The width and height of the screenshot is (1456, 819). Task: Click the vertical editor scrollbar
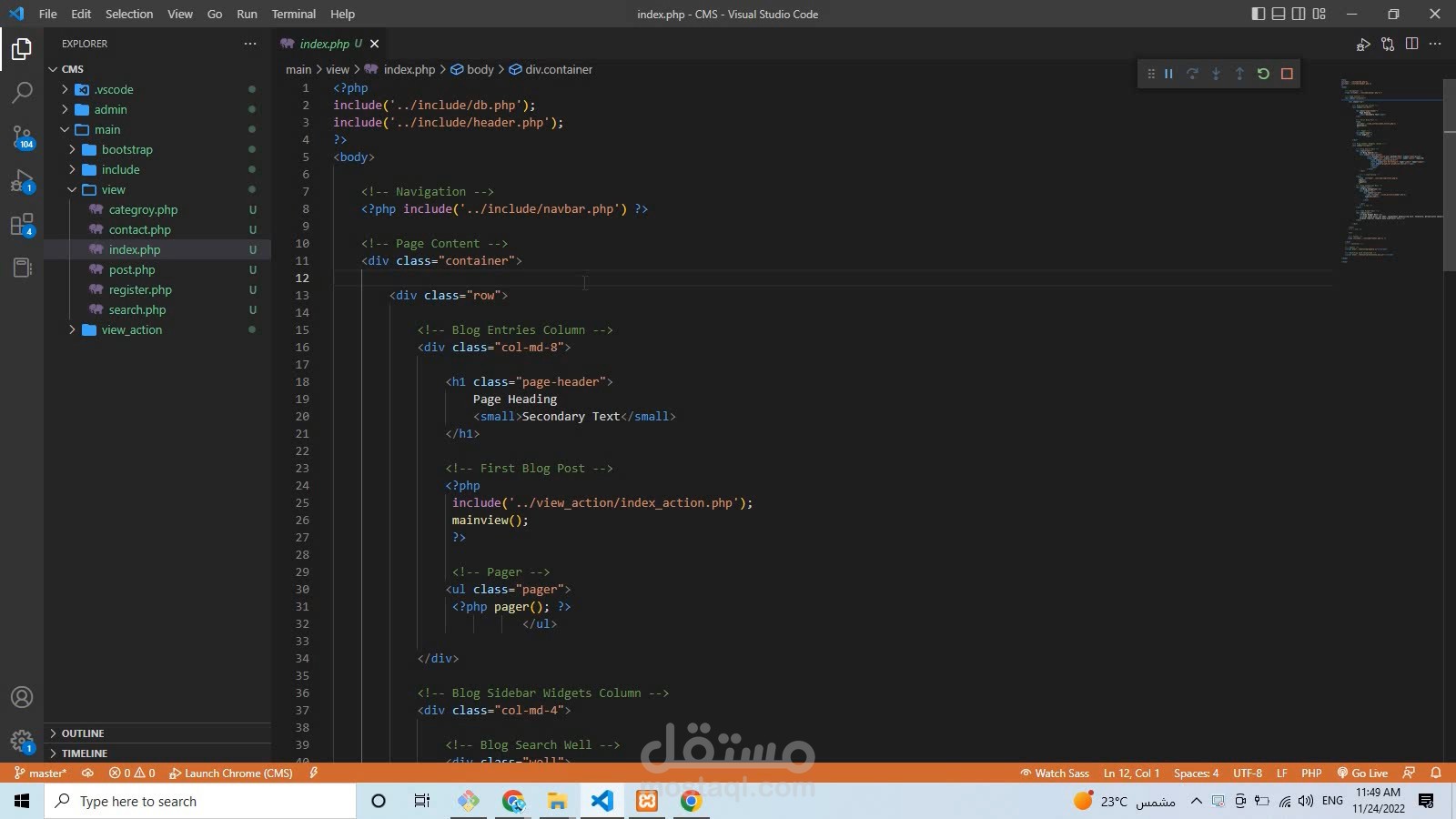click(1449, 175)
